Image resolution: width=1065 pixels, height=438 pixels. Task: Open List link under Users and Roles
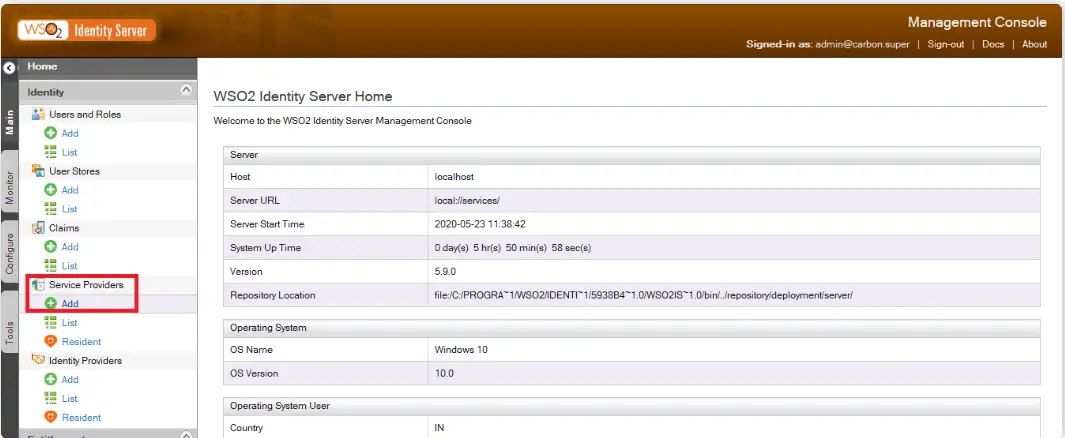coord(69,152)
